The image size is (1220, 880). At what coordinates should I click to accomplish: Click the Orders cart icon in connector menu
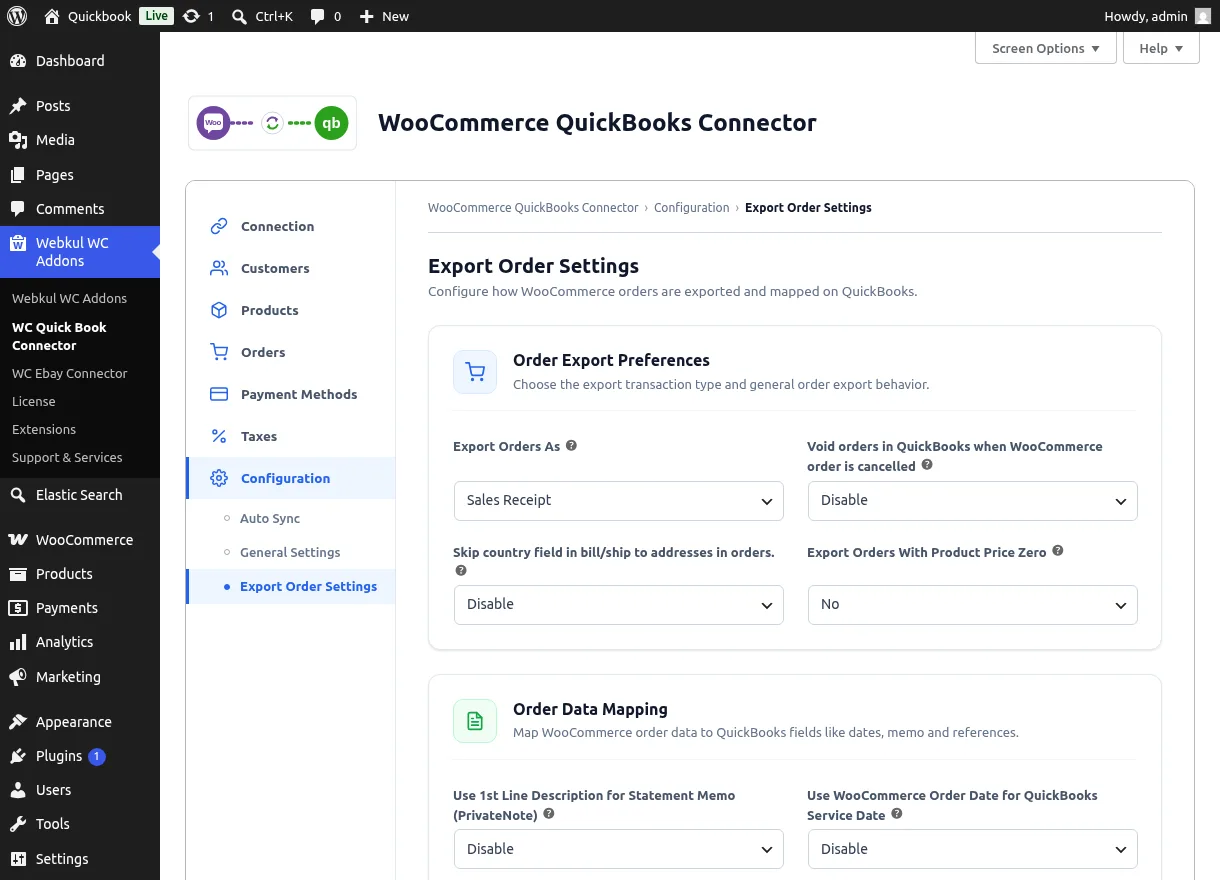(219, 352)
